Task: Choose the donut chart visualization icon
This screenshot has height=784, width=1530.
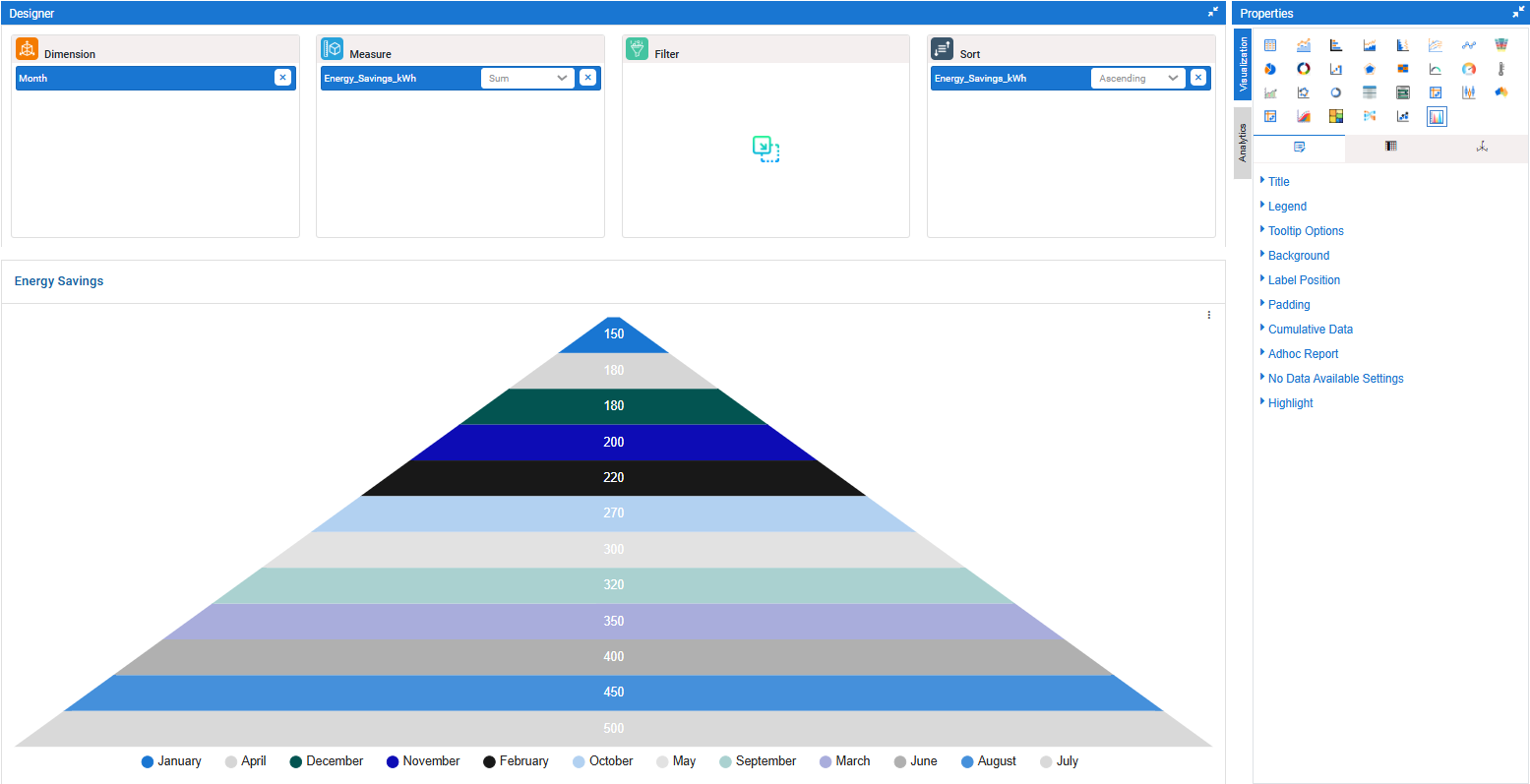Action: pos(1303,69)
